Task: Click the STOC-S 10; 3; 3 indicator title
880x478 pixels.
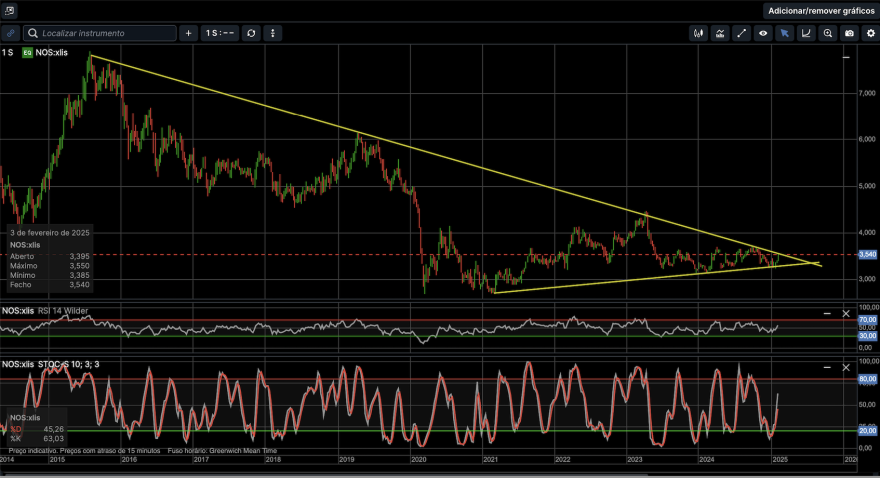Action: [x=68, y=364]
